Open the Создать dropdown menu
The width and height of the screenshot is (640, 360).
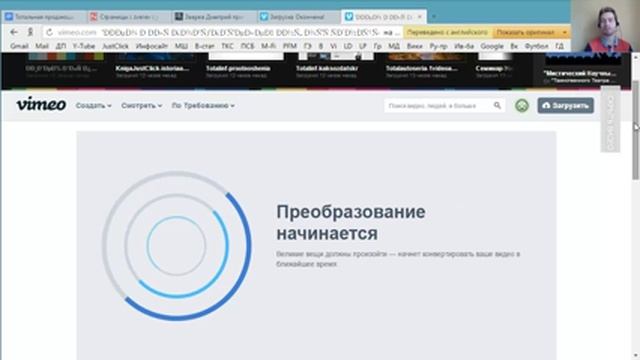[x=93, y=106]
